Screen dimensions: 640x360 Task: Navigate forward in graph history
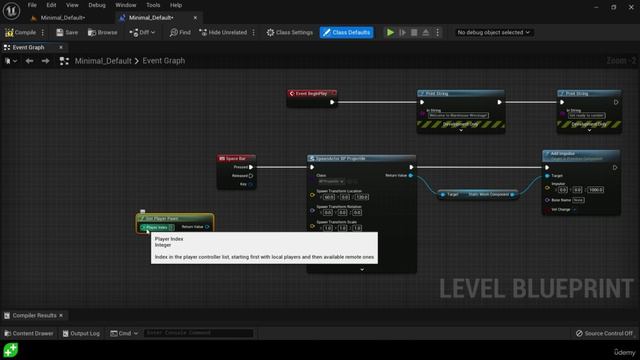pos(45,61)
